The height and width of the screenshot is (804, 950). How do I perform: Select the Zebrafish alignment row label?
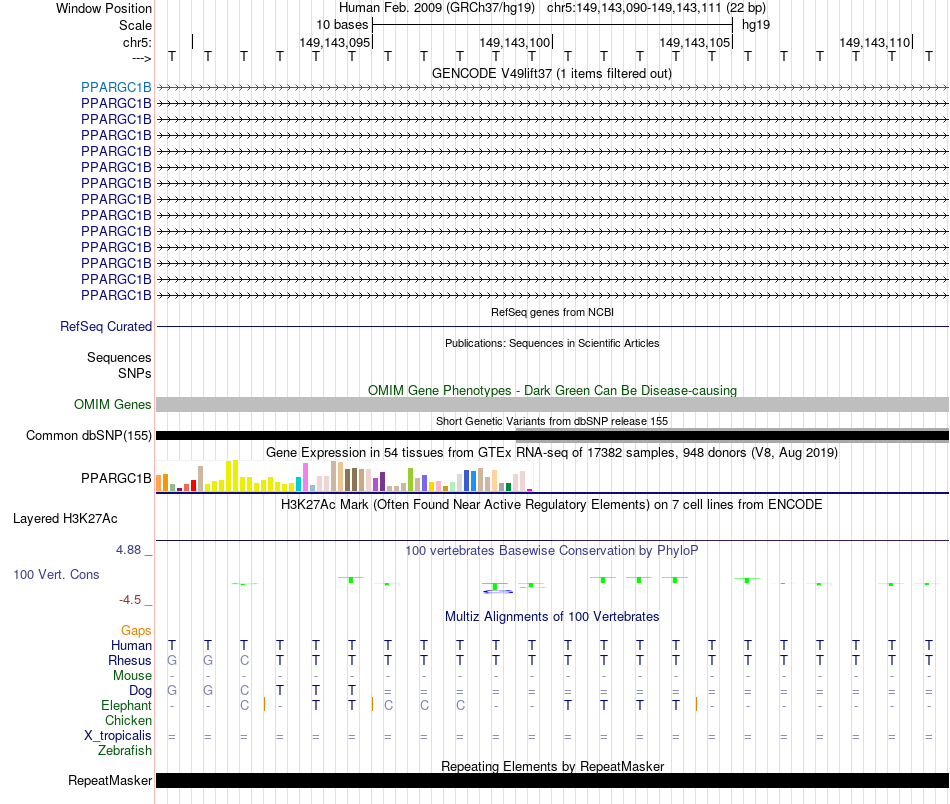point(125,751)
